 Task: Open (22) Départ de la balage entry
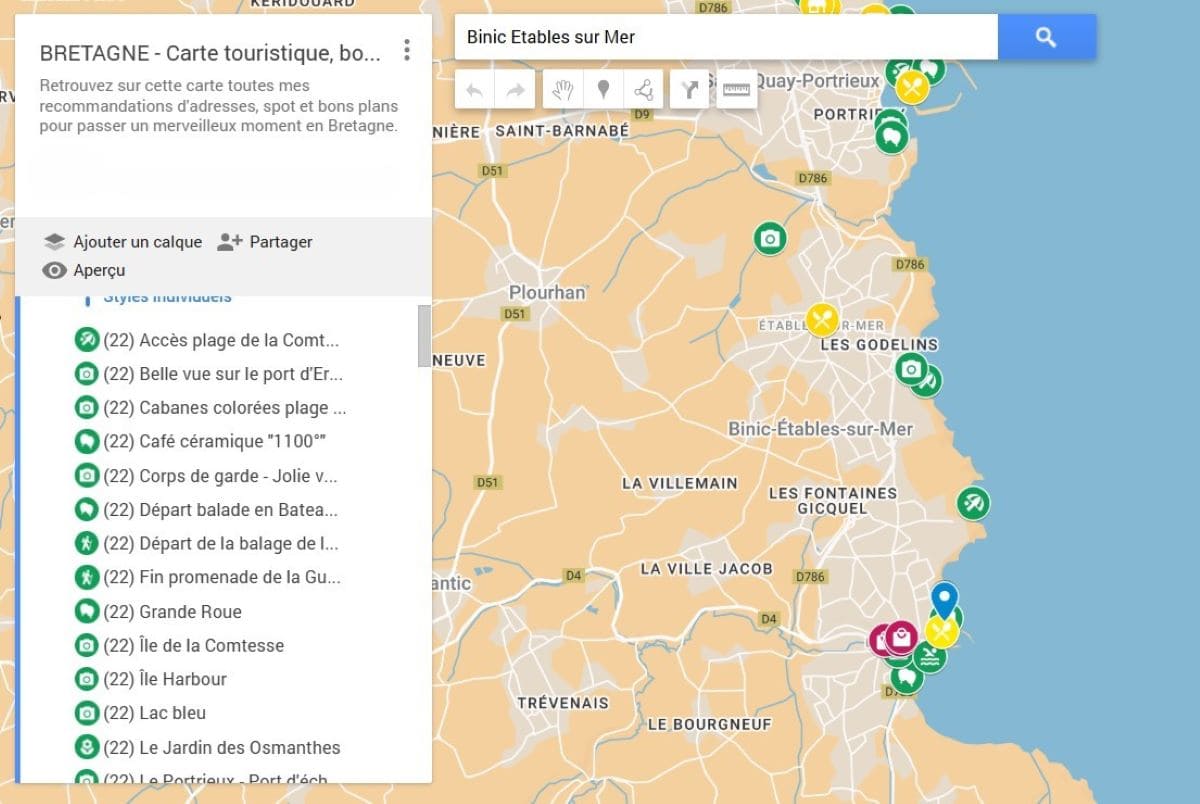coord(208,544)
